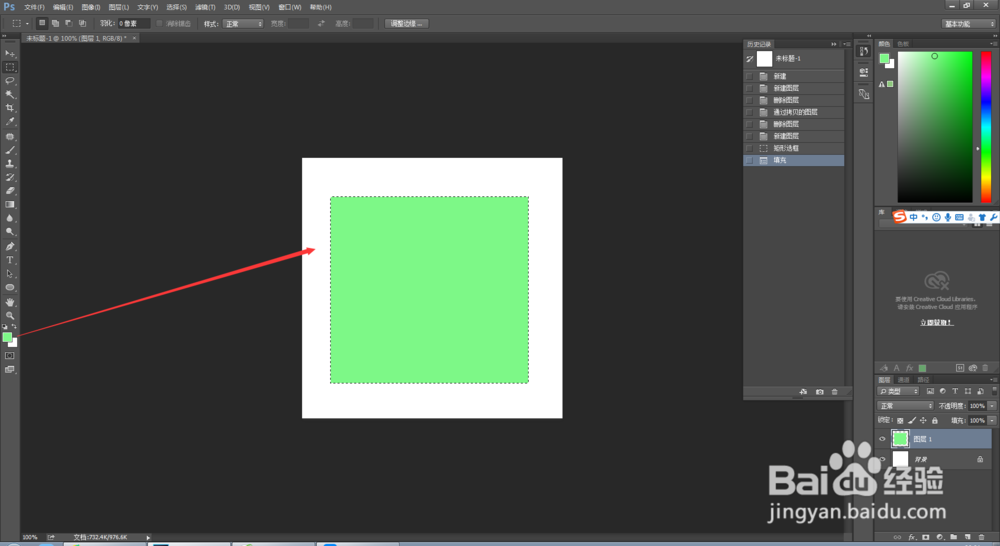Open the 不透明度 opacity slider arrow
Screen dimensions: 1000x546
[992, 406]
